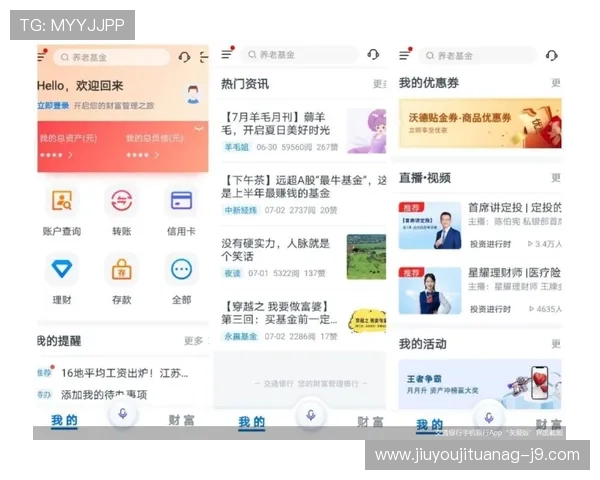Select 我的 tab in middle screen
This screenshot has width=600, height=480.
coord(251,422)
